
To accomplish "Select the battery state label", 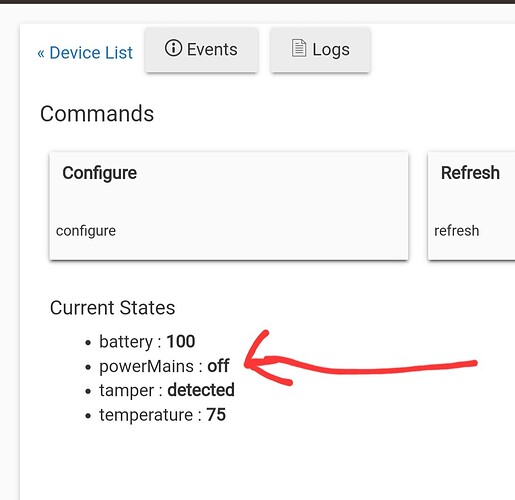I will click(x=126, y=342).
